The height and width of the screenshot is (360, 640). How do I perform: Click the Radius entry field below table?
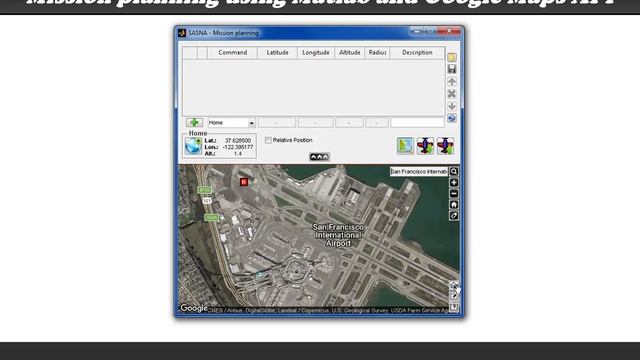pos(377,122)
